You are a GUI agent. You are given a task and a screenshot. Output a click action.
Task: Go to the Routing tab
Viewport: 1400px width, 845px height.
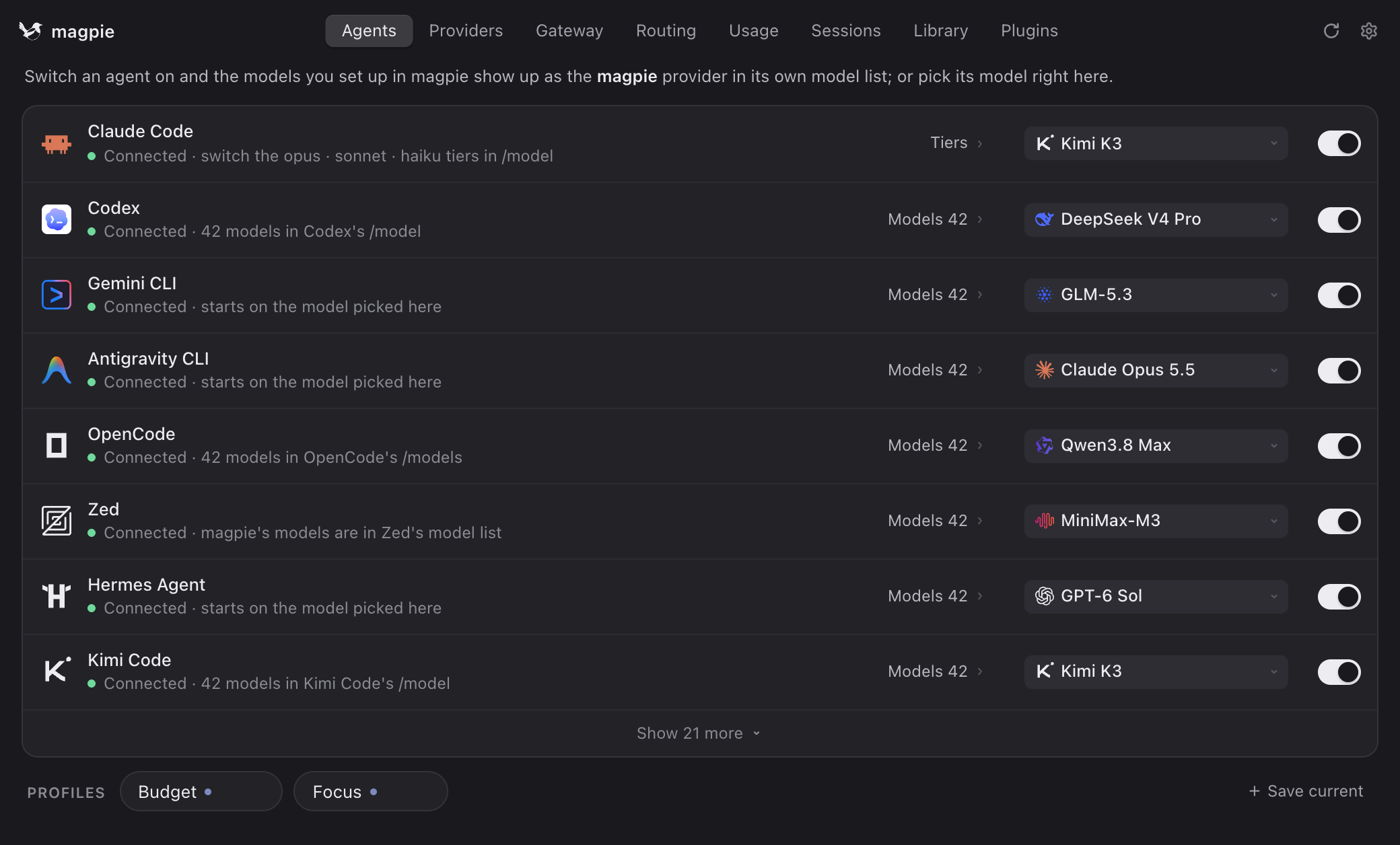click(x=666, y=31)
